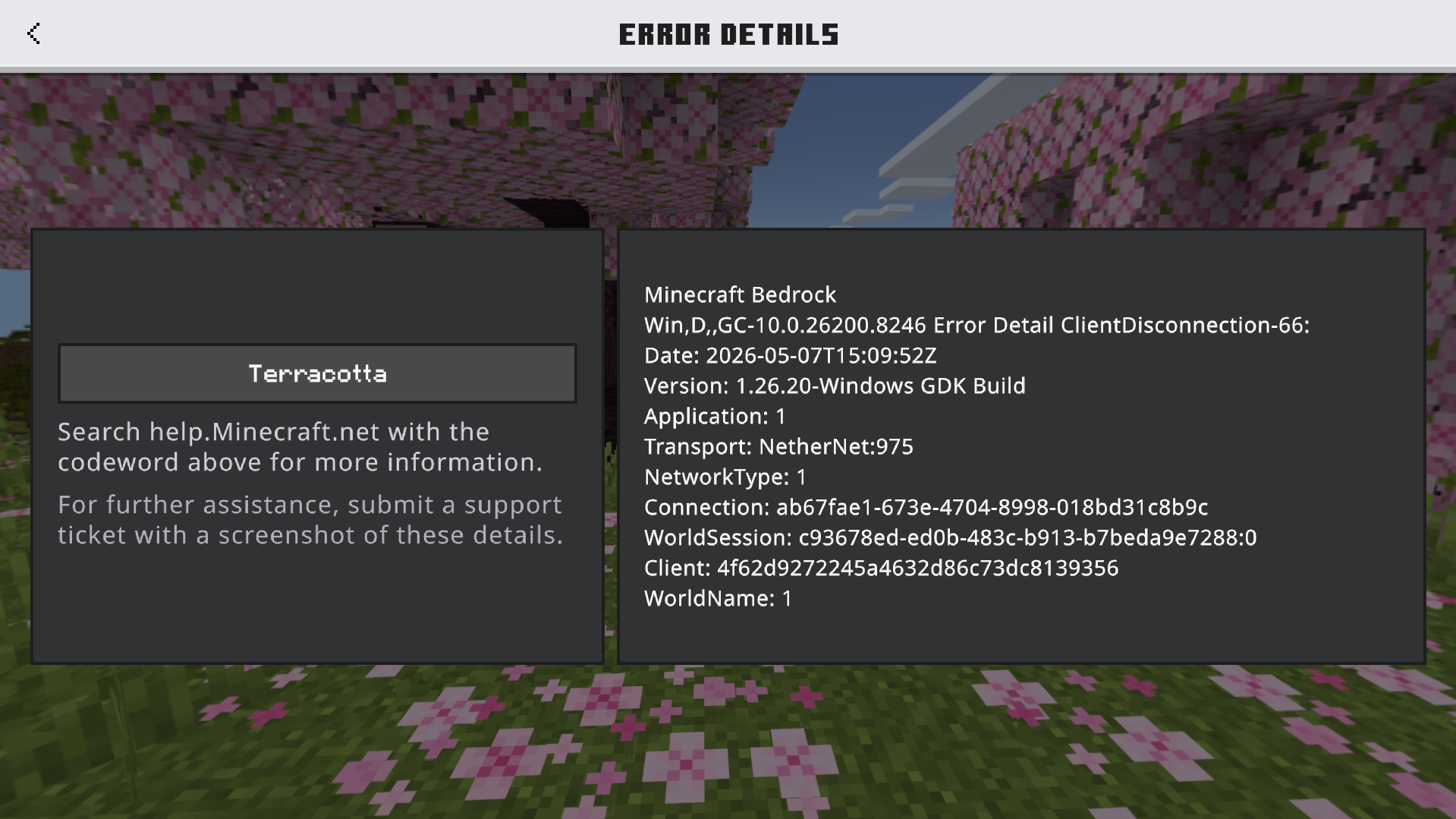Go back using the top-left arrow

click(33, 33)
